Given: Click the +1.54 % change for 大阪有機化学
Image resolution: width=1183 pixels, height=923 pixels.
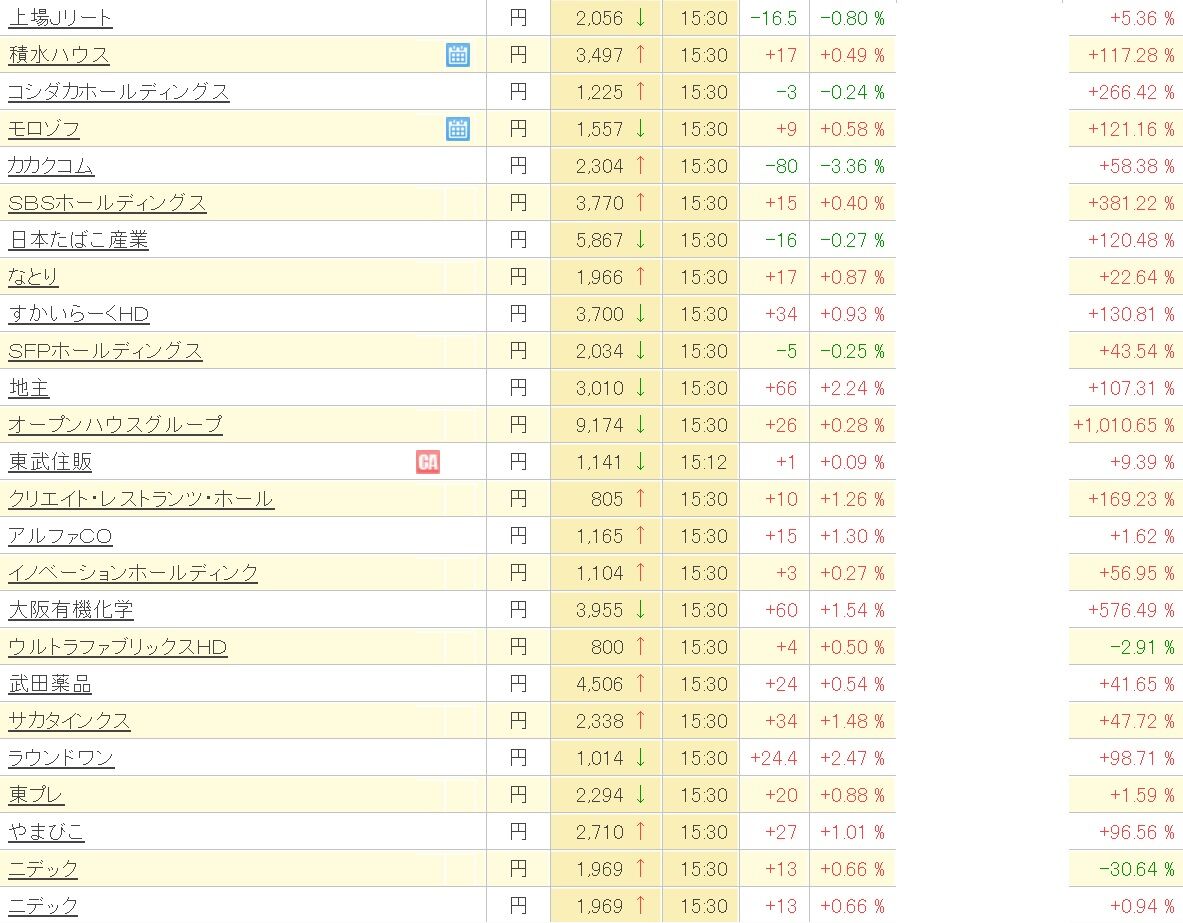Looking at the screenshot, I should point(852,610).
